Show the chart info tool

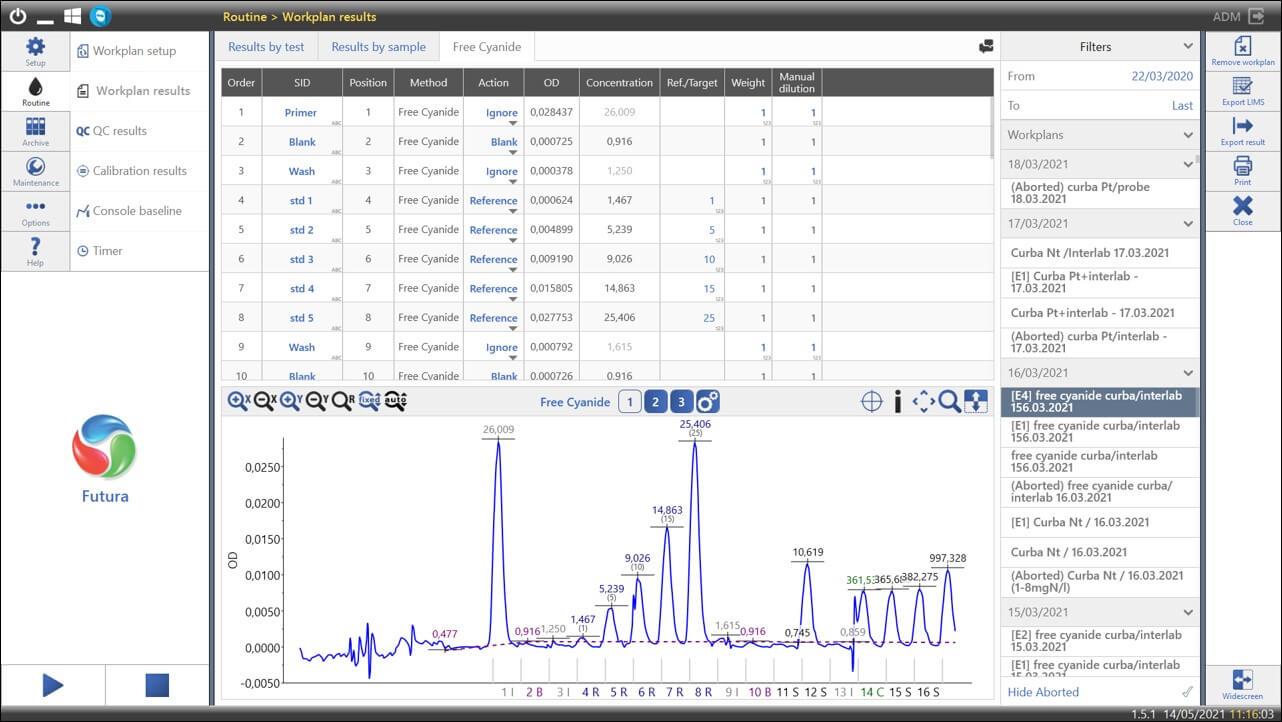(x=898, y=402)
